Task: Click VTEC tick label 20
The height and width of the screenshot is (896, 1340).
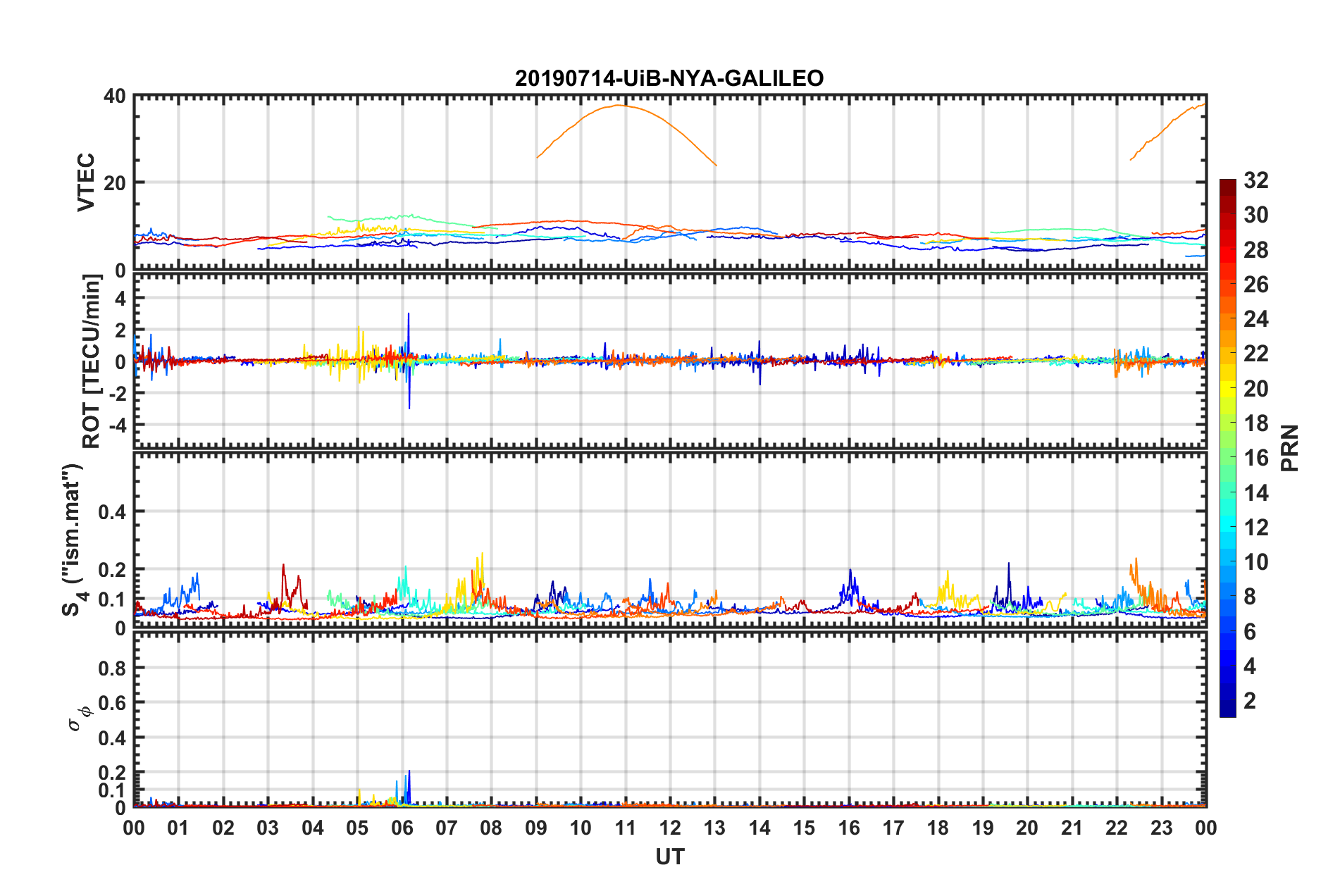Action: (115, 183)
